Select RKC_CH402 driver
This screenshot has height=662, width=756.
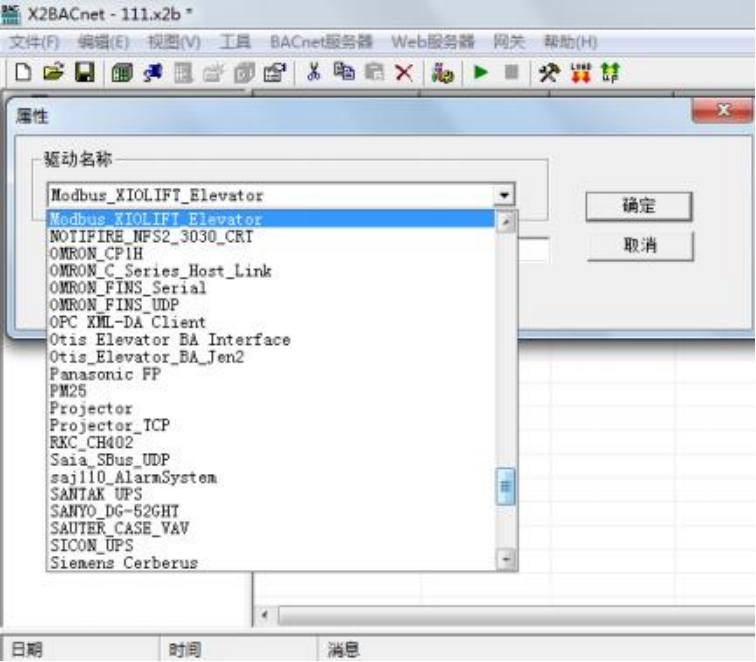pyautogui.click(x=271, y=443)
